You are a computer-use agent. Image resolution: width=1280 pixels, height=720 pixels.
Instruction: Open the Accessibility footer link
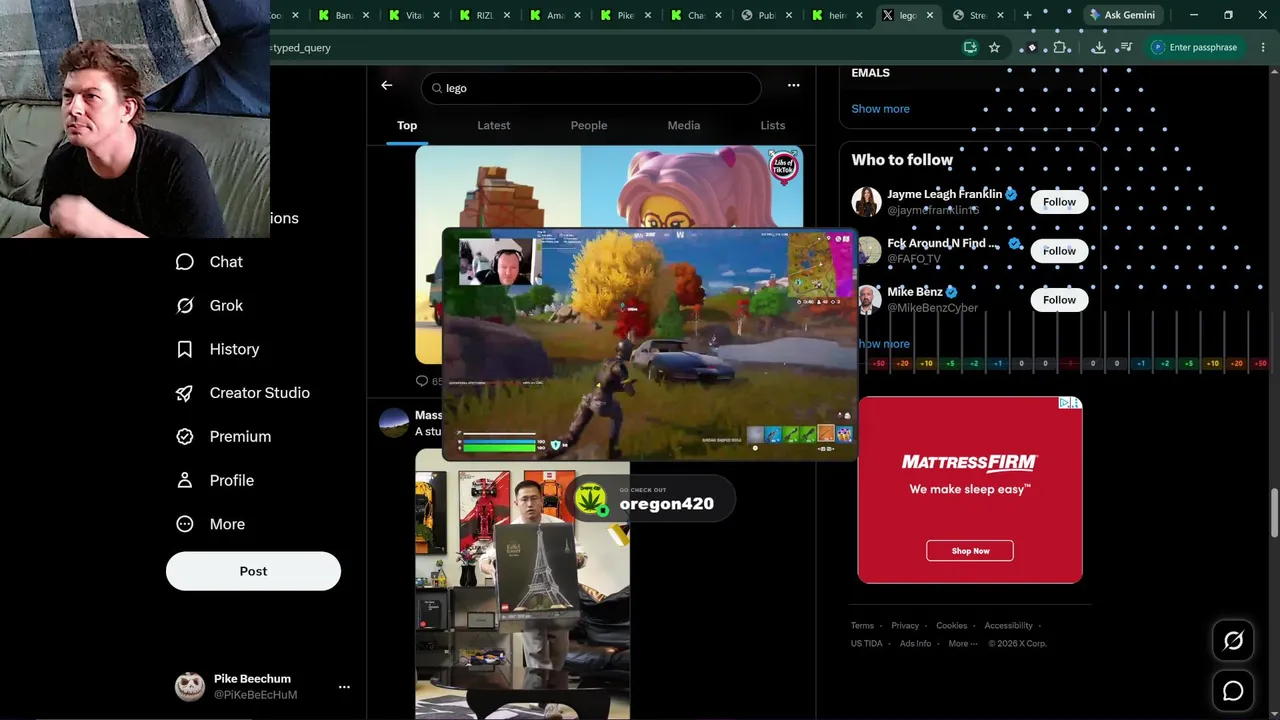pos(1008,626)
